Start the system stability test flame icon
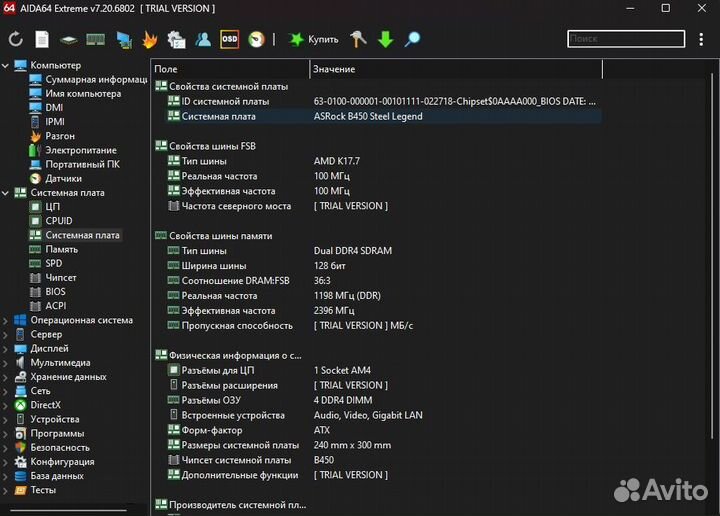The width and height of the screenshot is (720, 516). (150, 39)
